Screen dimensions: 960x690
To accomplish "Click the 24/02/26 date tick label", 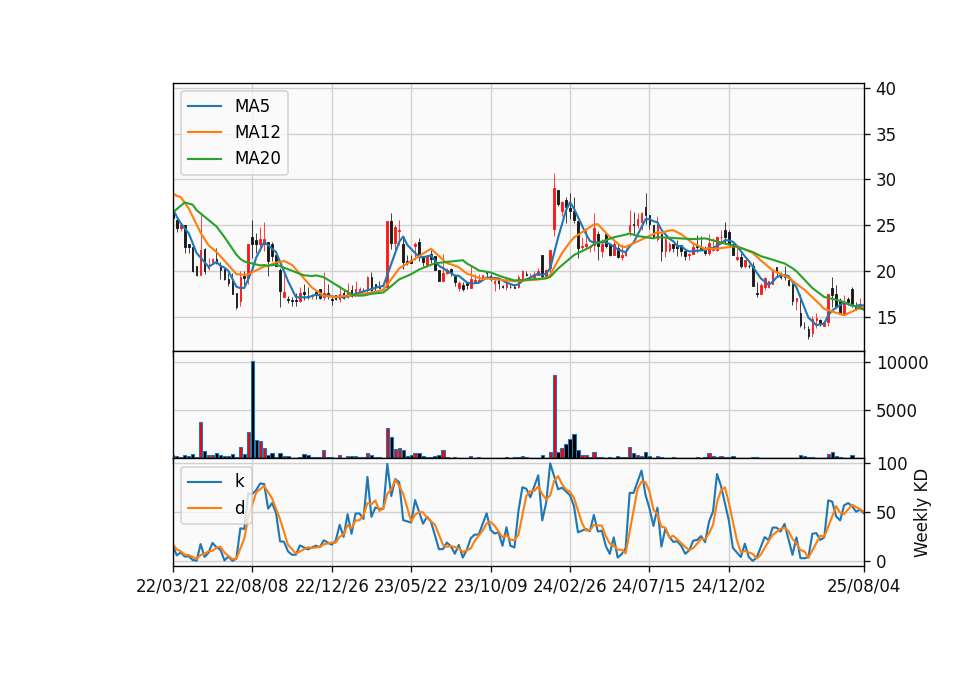I will (x=570, y=587).
